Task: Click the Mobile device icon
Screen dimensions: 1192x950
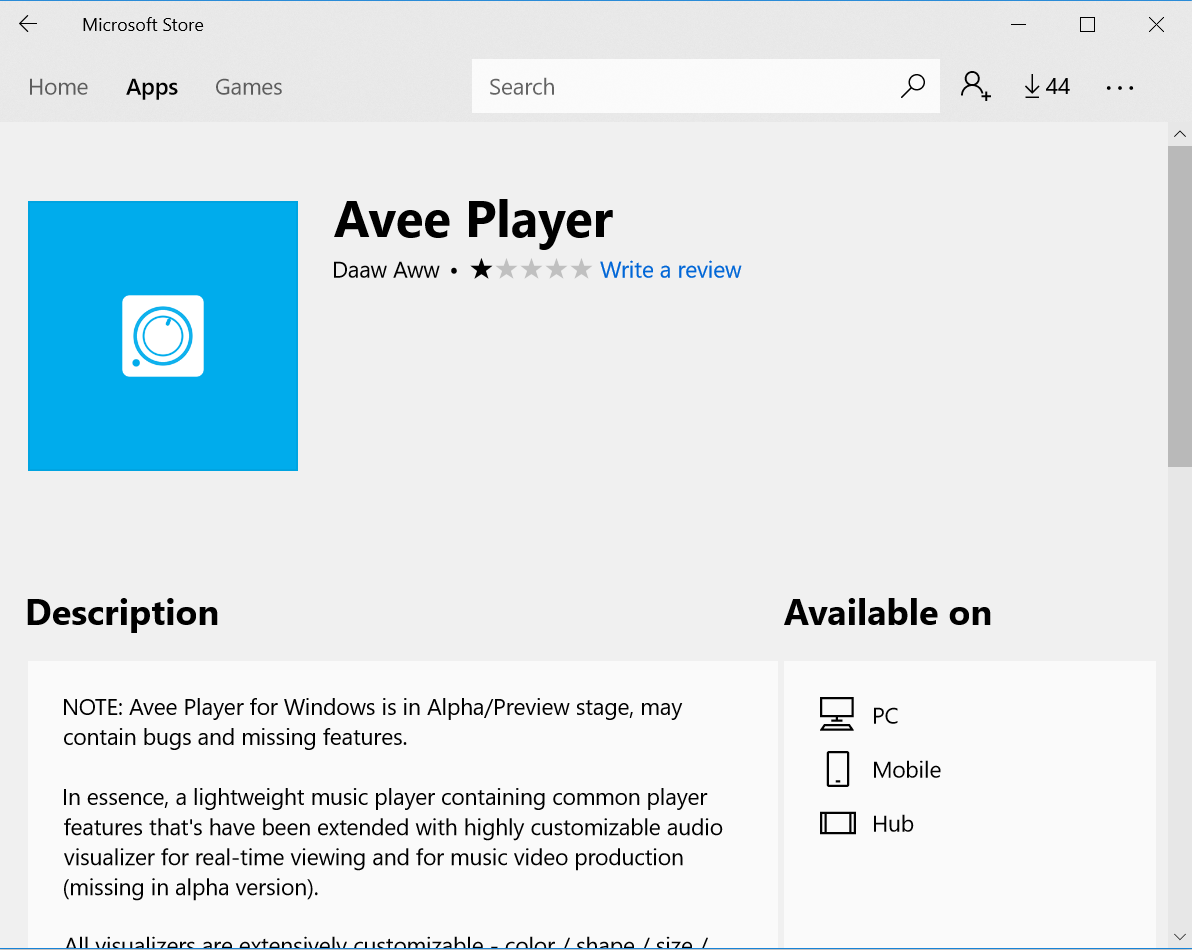Action: 837,769
